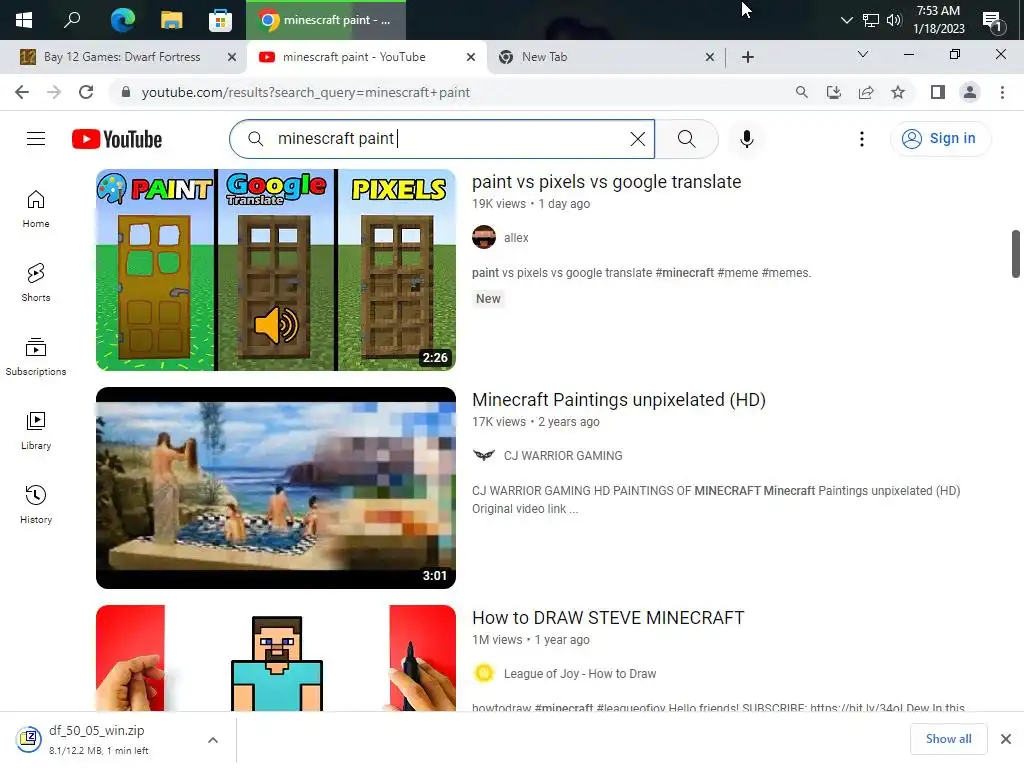Open a new browser tab with plus button
This screenshot has width=1024, height=768.
(748, 57)
